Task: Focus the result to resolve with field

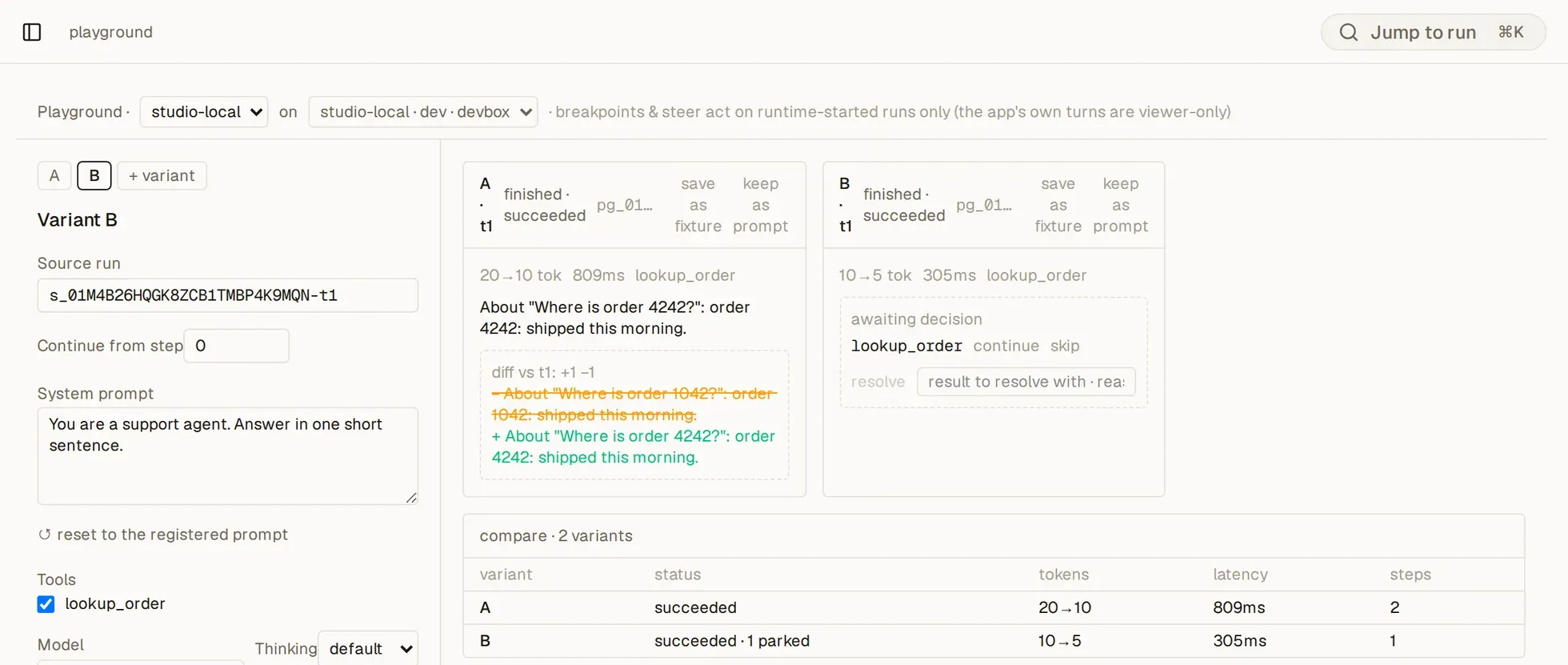Action: (1026, 382)
